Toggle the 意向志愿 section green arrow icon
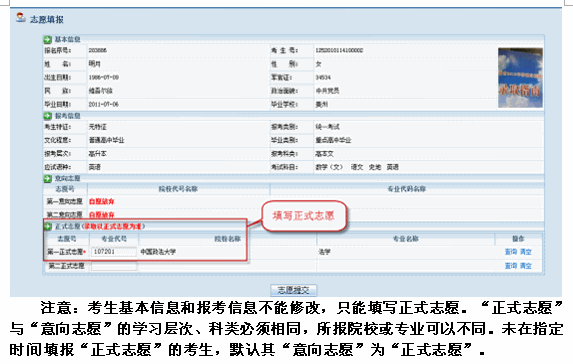The height and width of the screenshot is (364, 573). pos(48,179)
